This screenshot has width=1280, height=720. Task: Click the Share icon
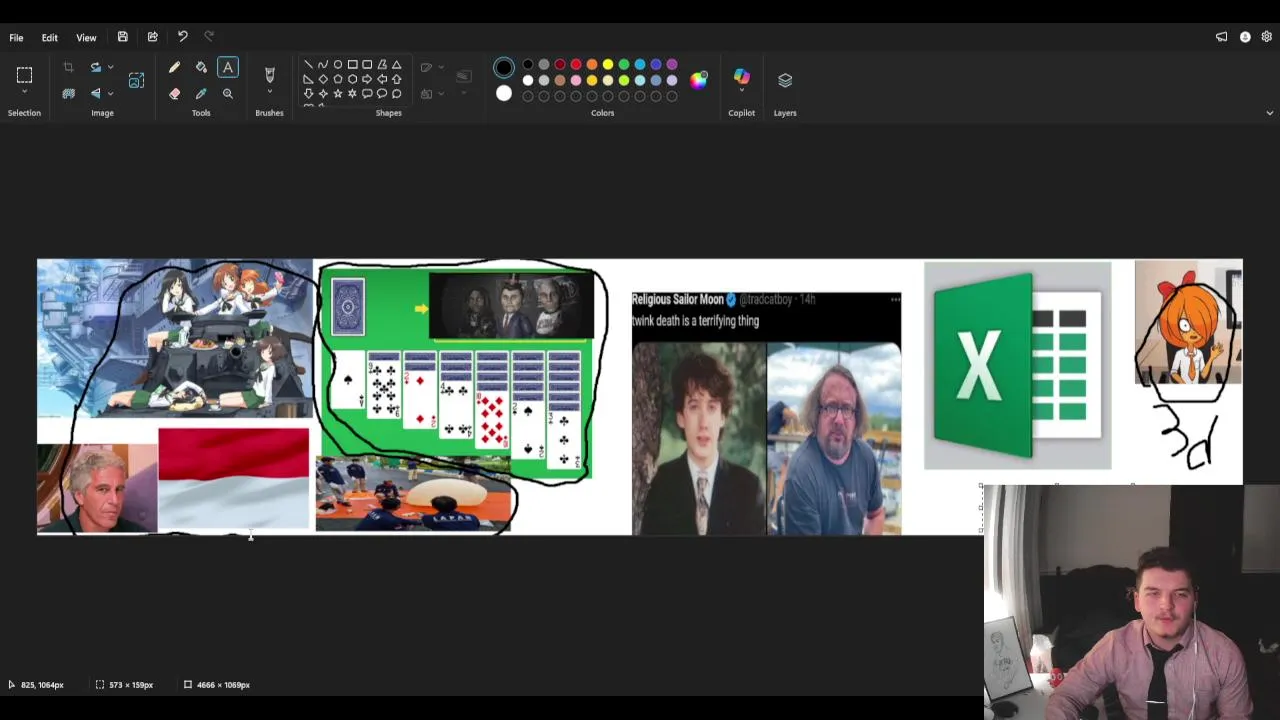(152, 37)
